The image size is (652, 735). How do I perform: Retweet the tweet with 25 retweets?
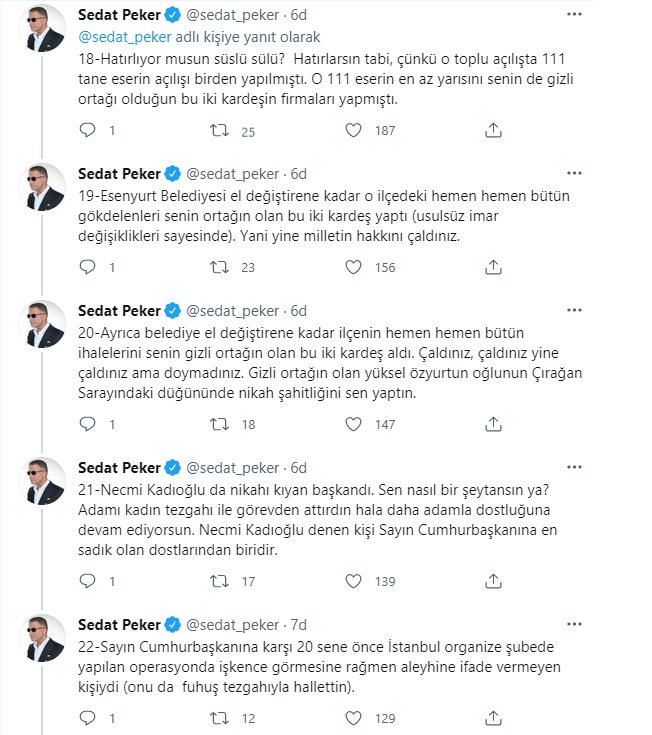pyautogui.click(x=219, y=130)
